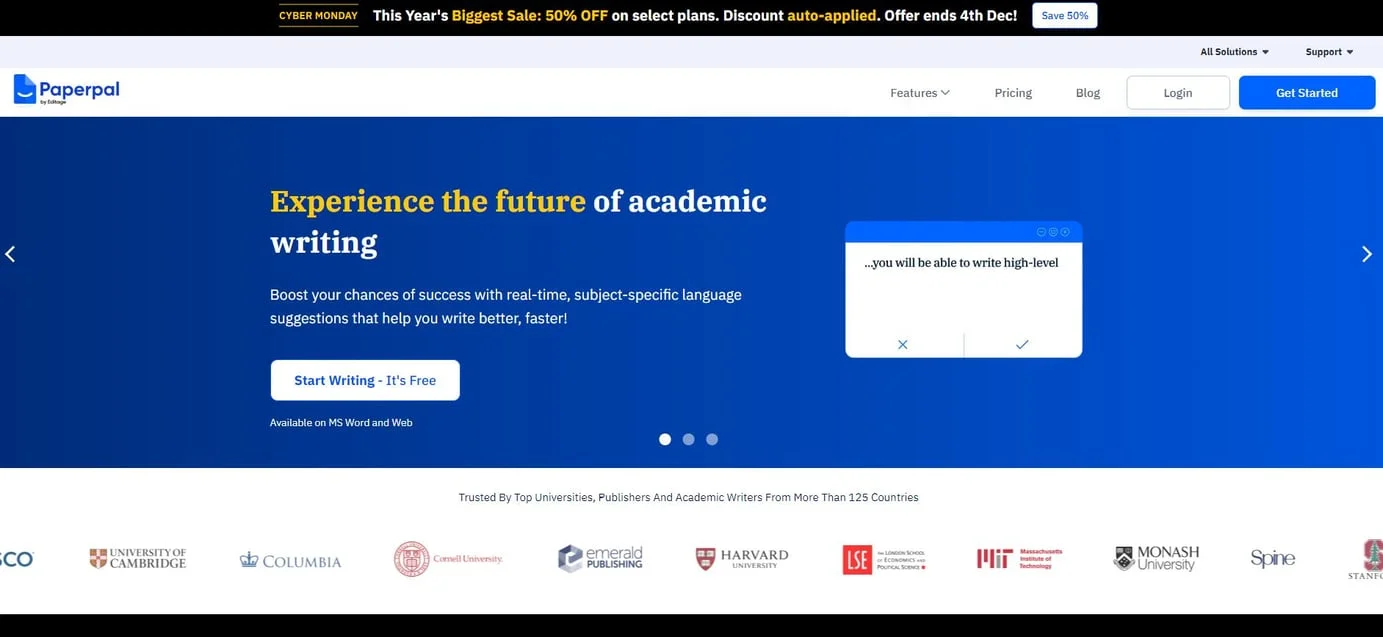Click the Biggest Sale banner text
The width and height of the screenshot is (1383, 637).
(x=695, y=16)
